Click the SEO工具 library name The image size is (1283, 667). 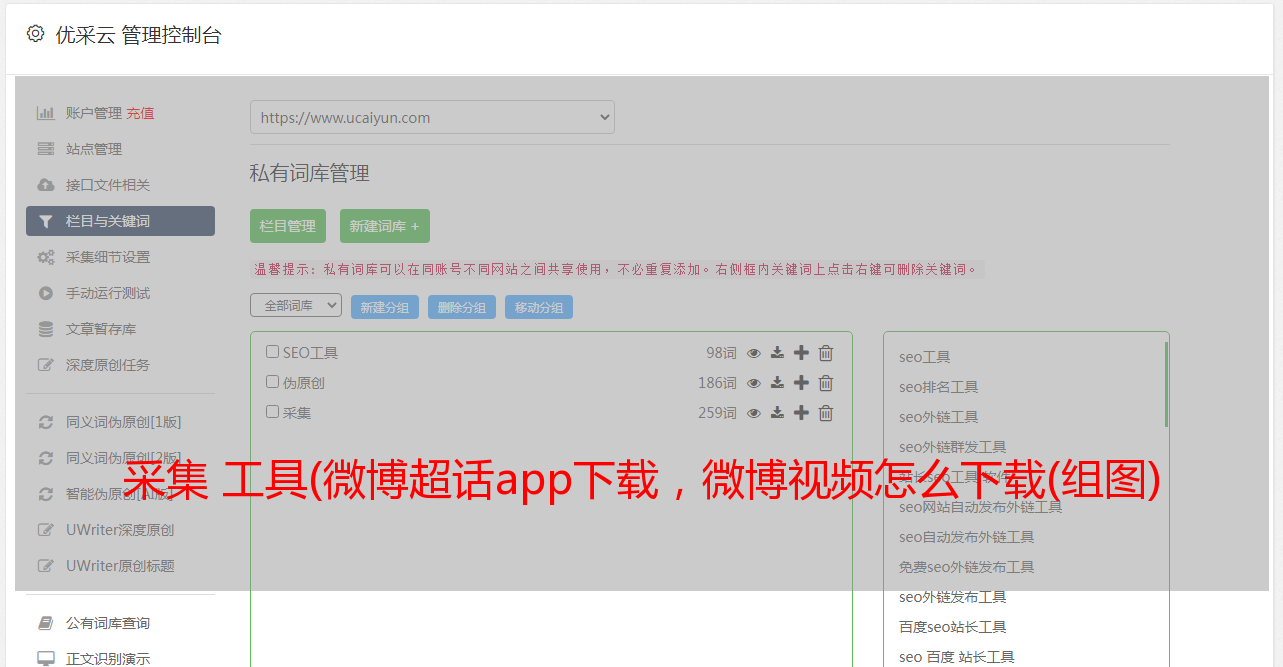(310, 353)
